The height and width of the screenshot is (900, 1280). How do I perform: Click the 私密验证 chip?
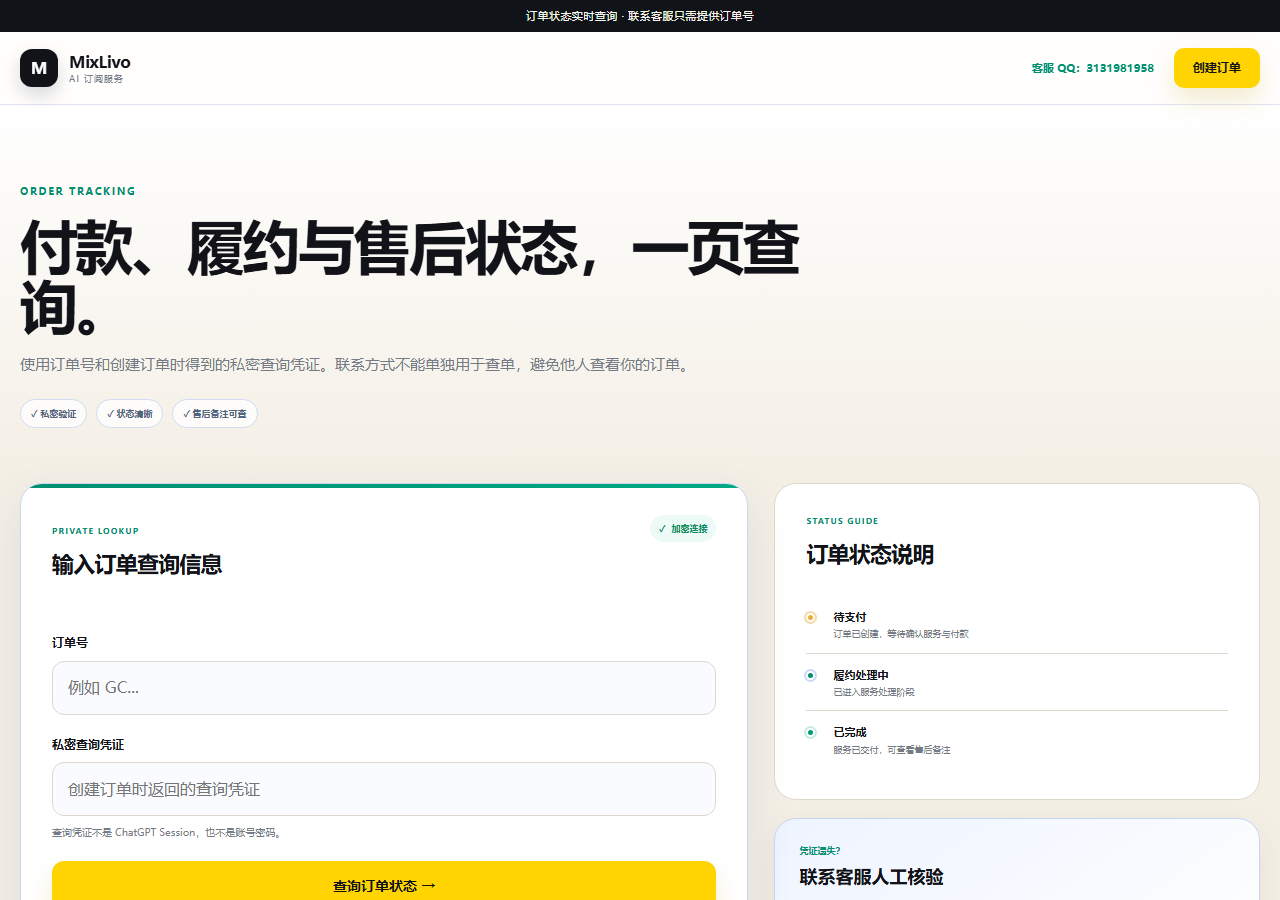coord(53,414)
